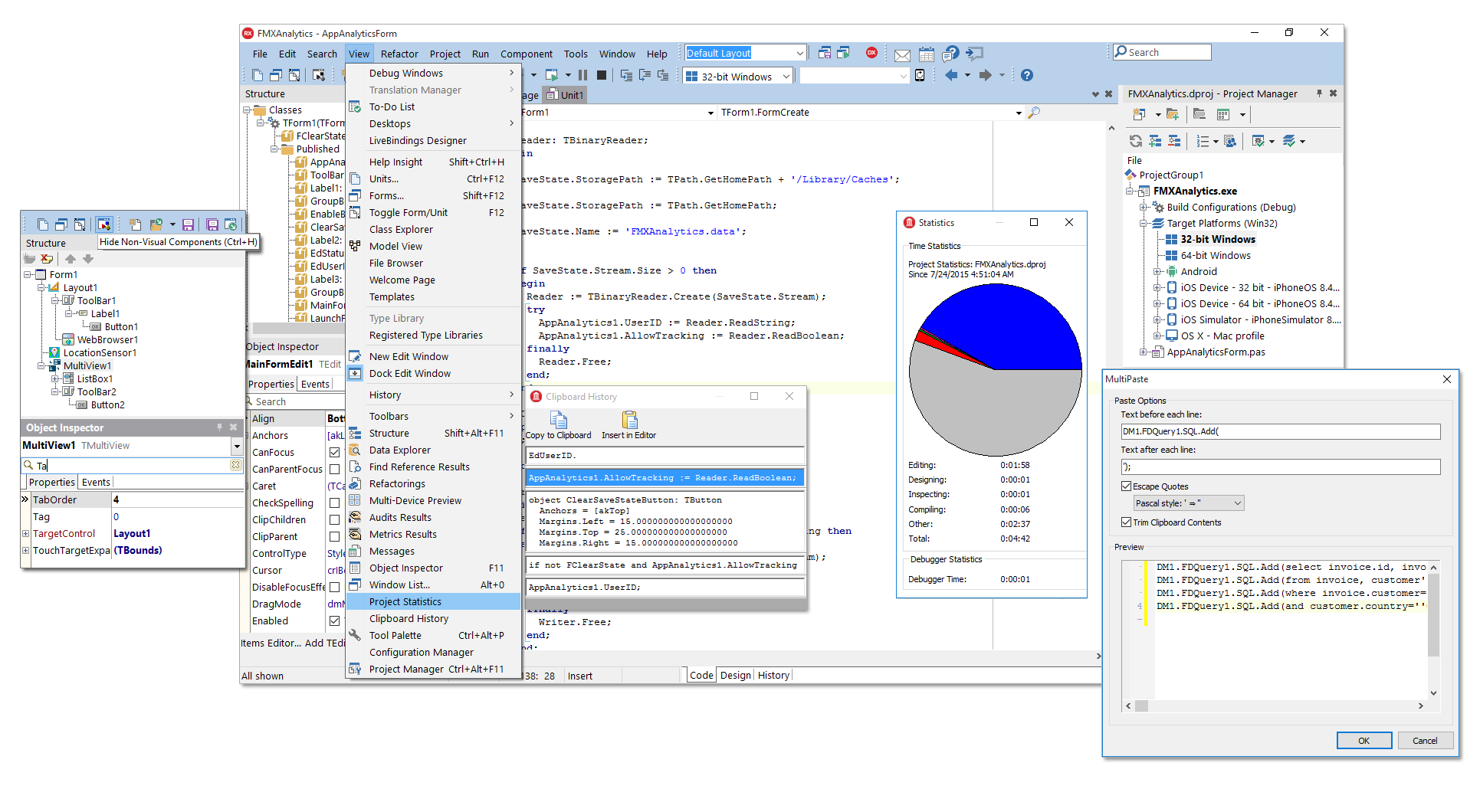Click the Refresh icon in the Project Manager toolbar

point(1136,141)
